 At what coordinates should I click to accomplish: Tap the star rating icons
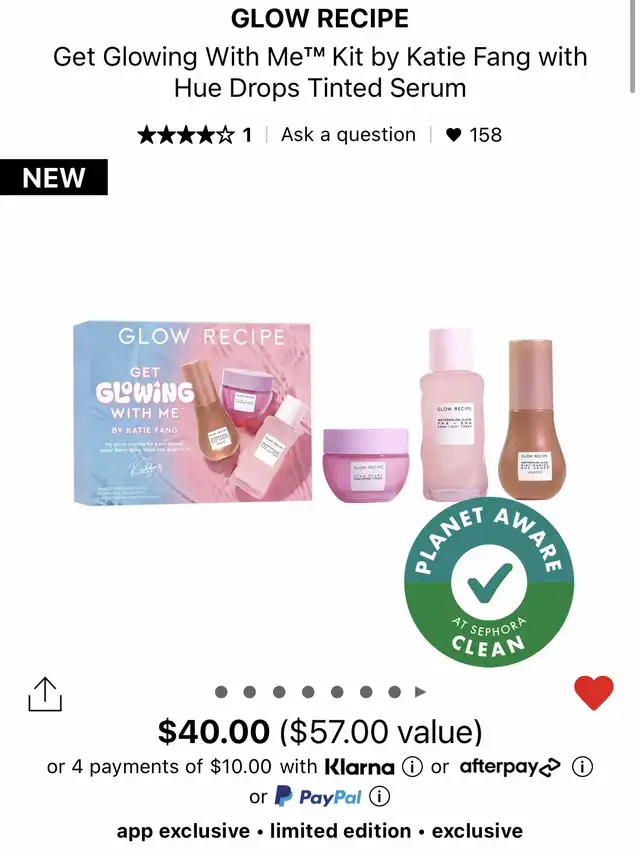point(186,134)
